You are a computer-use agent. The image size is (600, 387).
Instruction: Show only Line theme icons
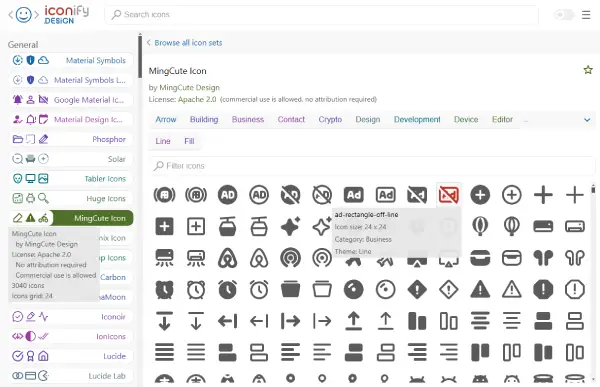163,141
